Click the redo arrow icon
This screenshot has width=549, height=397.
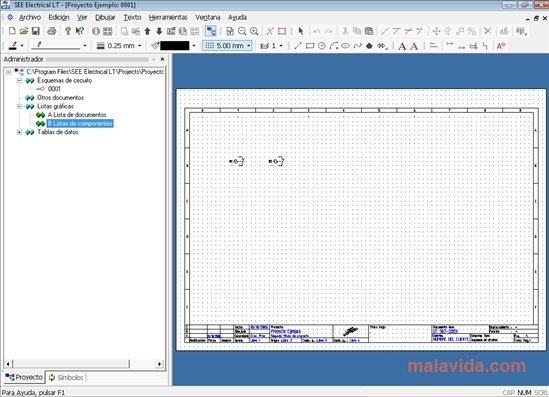pos(329,31)
